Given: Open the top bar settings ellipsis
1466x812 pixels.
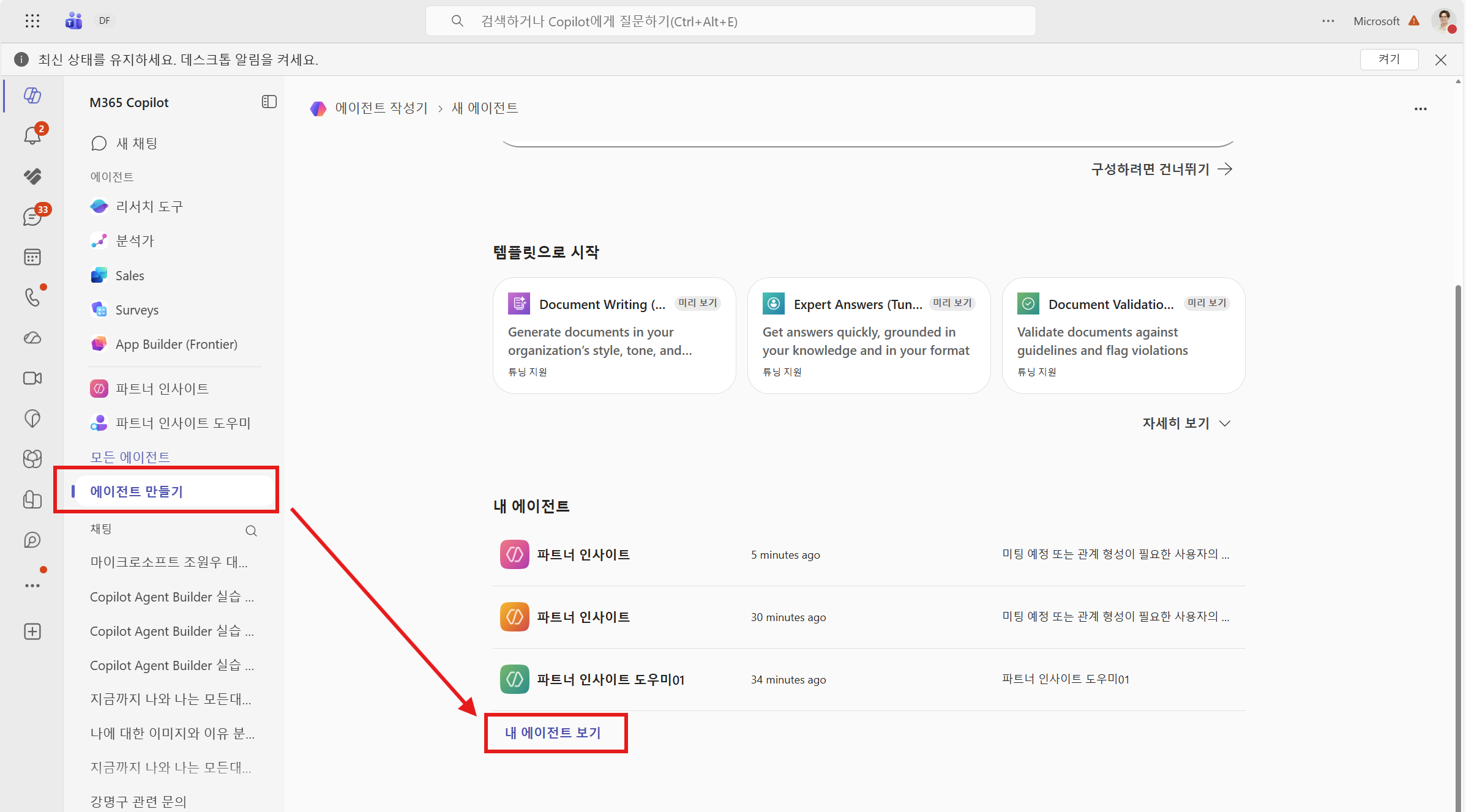Looking at the screenshot, I should click(x=1328, y=21).
